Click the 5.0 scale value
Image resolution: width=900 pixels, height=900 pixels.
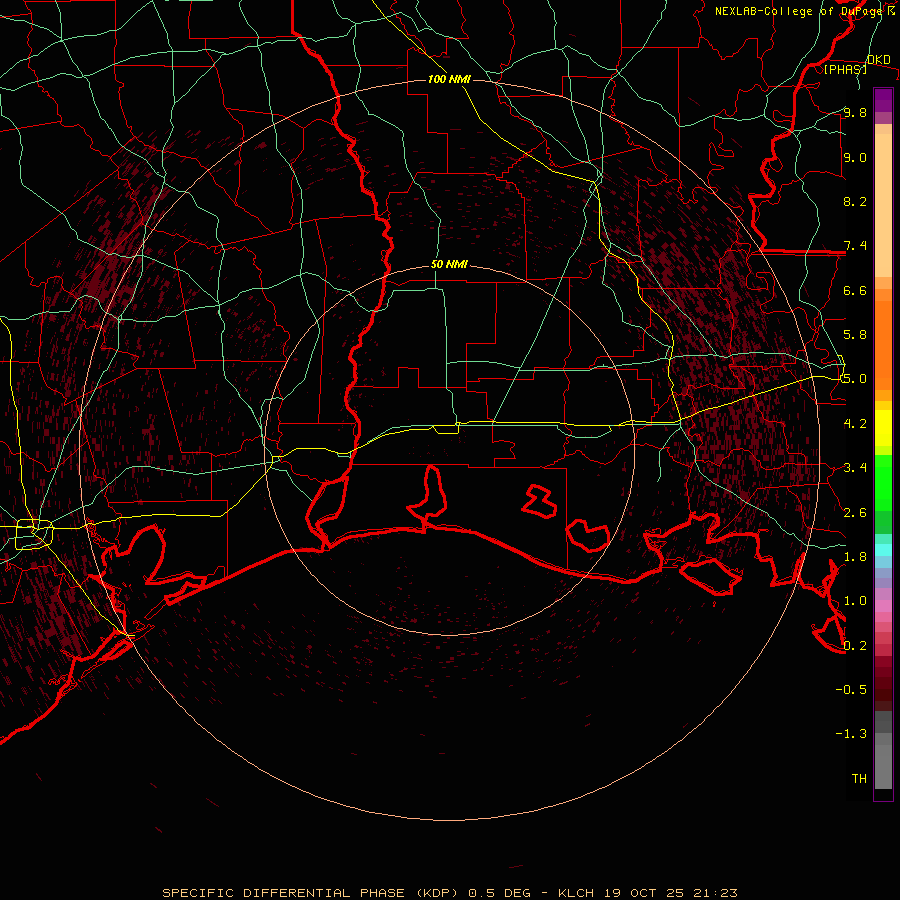[855, 379]
